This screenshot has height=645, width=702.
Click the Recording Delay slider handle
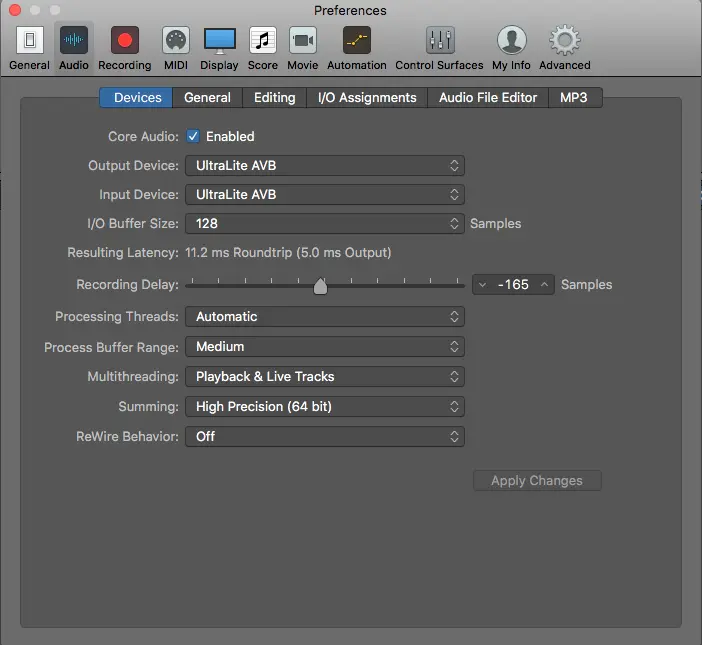pos(321,286)
